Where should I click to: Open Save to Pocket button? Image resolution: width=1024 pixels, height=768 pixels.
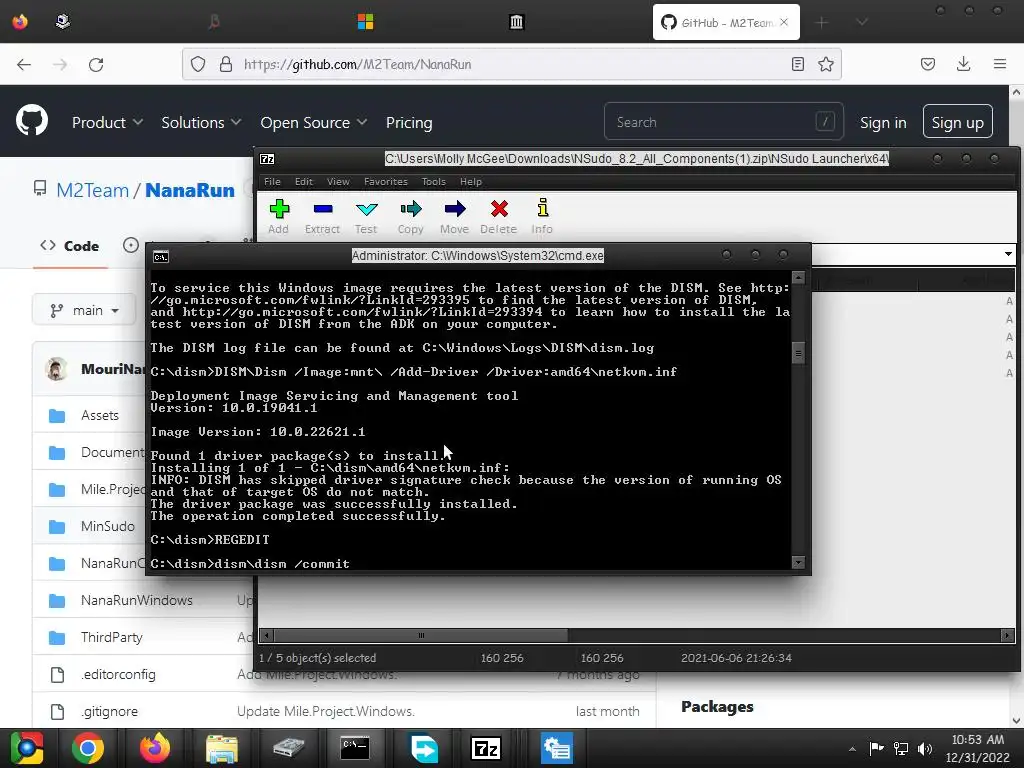coord(928,64)
